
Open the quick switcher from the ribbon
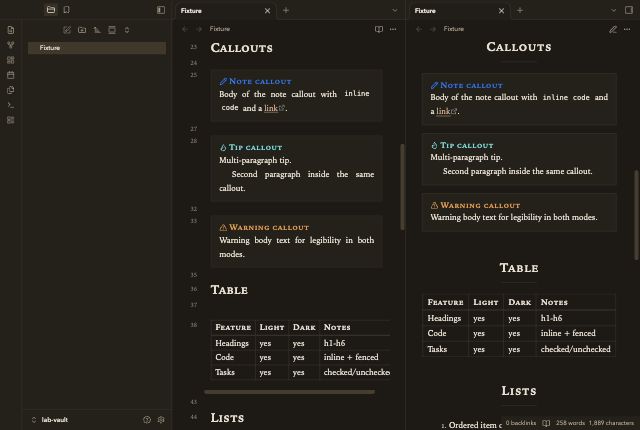[11, 30]
